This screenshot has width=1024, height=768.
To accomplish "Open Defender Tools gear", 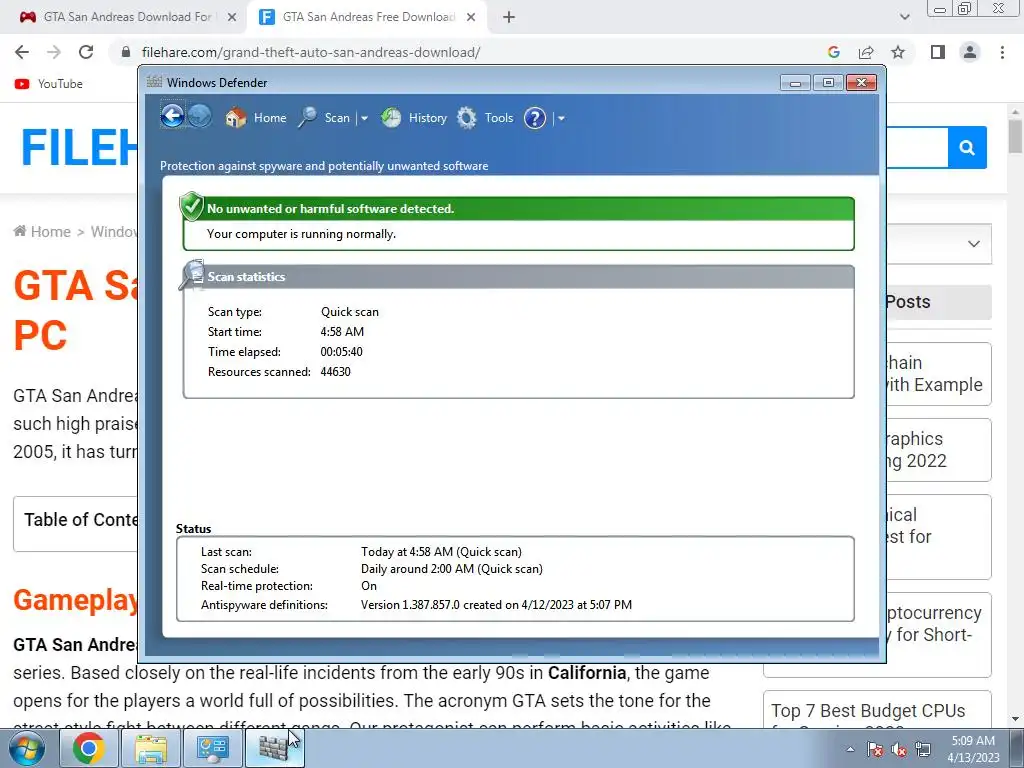I will click(485, 118).
